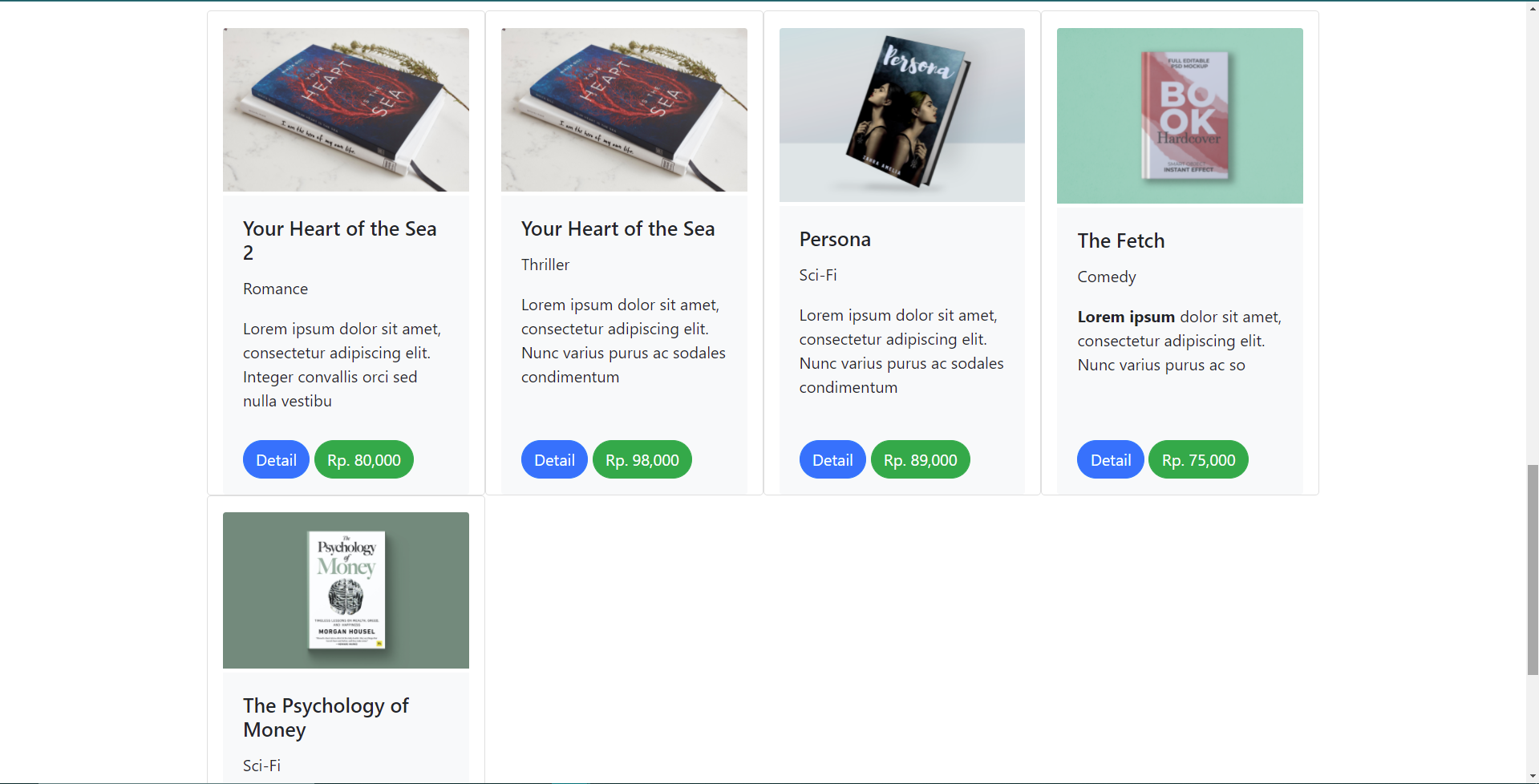Select The Psychology of Money title

pos(326,717)
